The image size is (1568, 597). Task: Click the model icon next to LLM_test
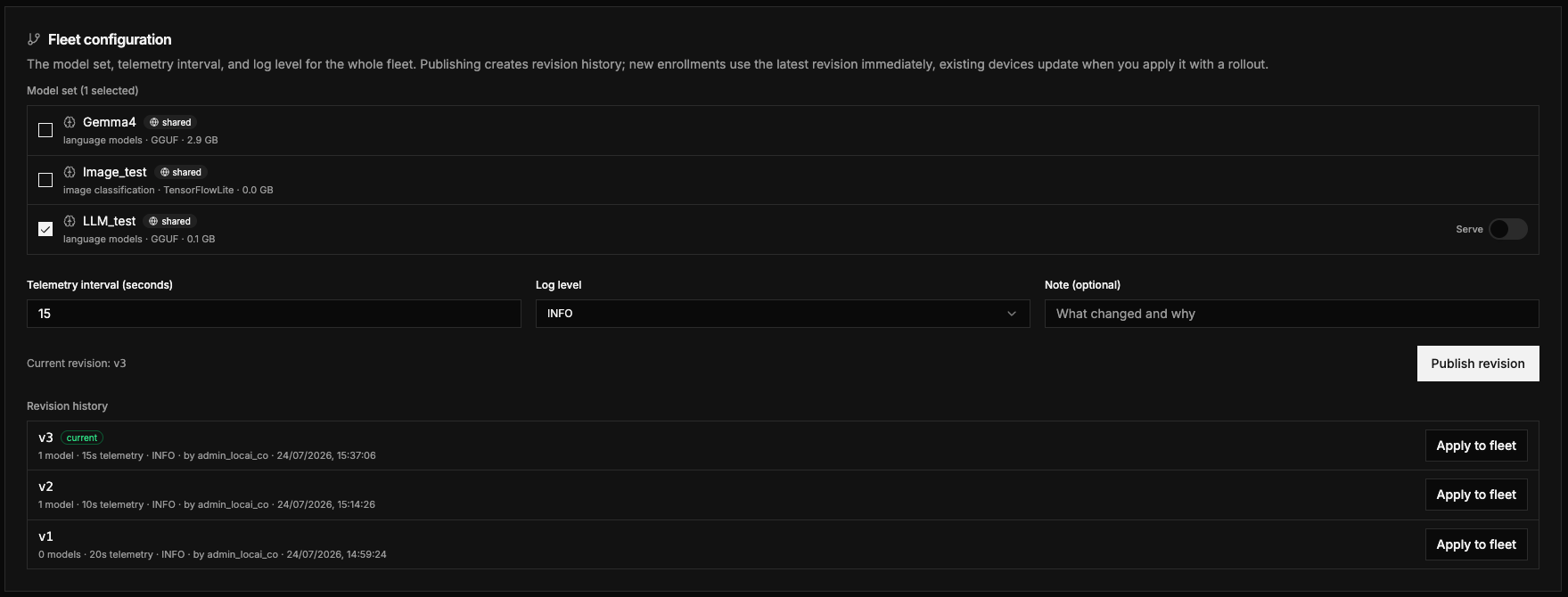70,221
